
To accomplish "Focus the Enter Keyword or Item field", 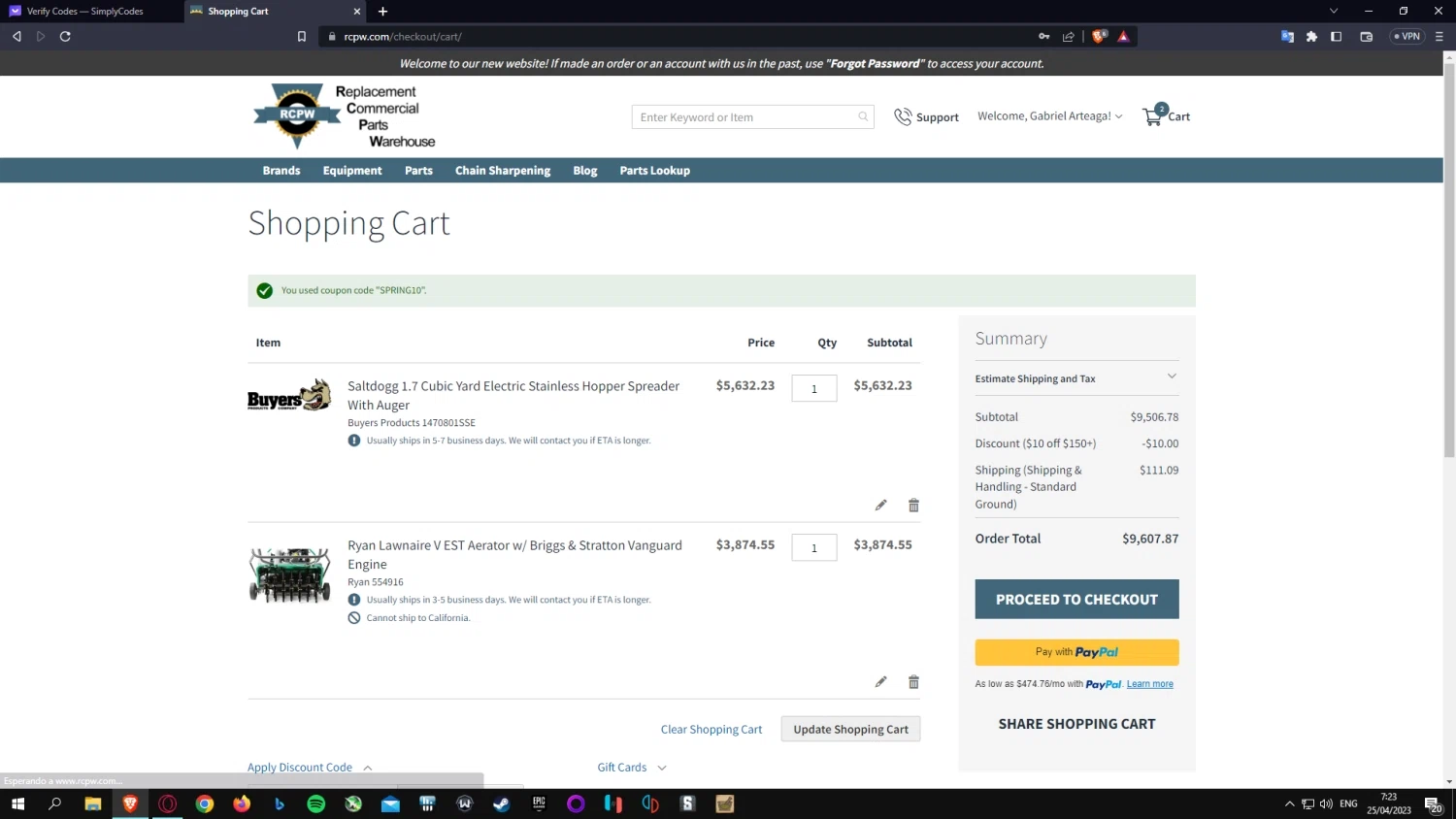I will [x=752, y=117].
